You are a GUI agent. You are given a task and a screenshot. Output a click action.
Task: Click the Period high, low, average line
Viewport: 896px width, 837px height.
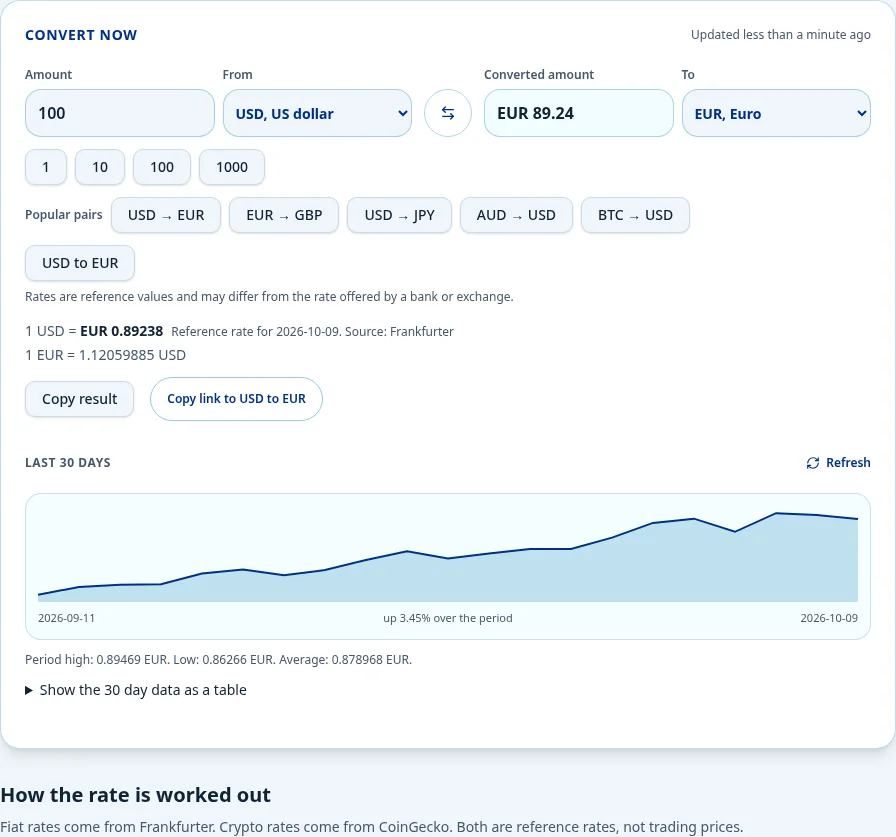click(x=218, y=660)
